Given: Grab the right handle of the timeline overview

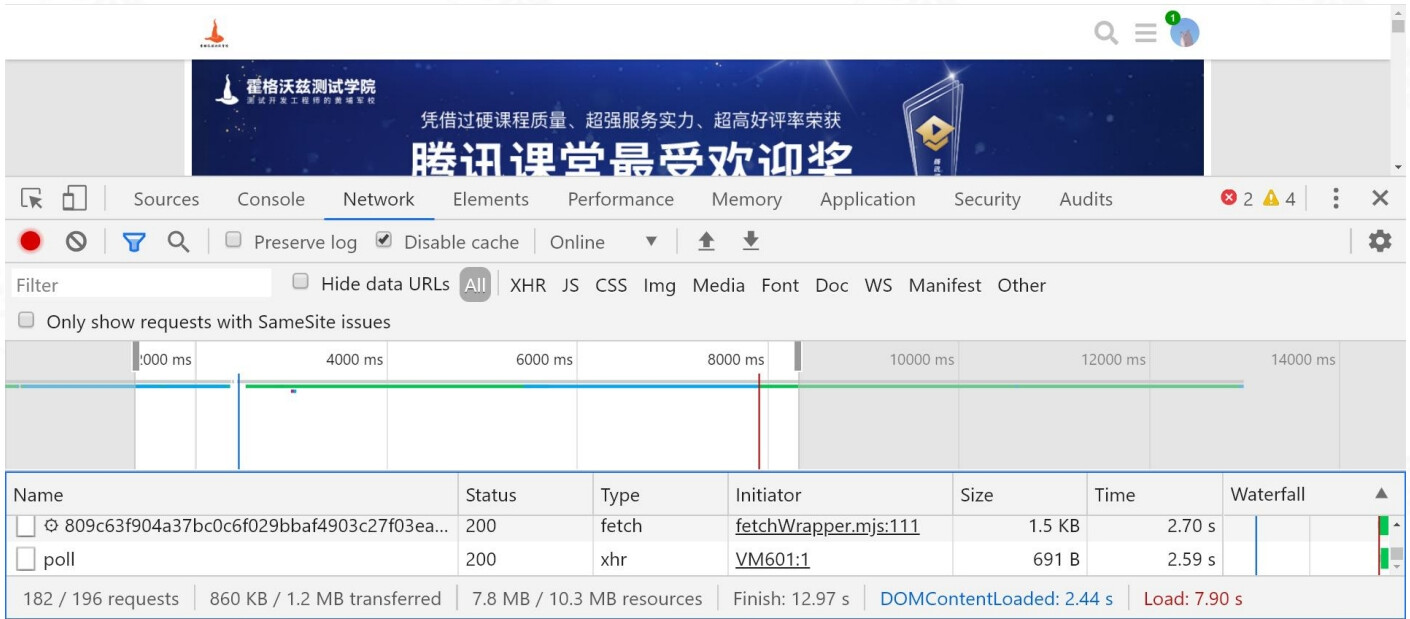Looking at the screenshot, I should click(x=798, y=356).
